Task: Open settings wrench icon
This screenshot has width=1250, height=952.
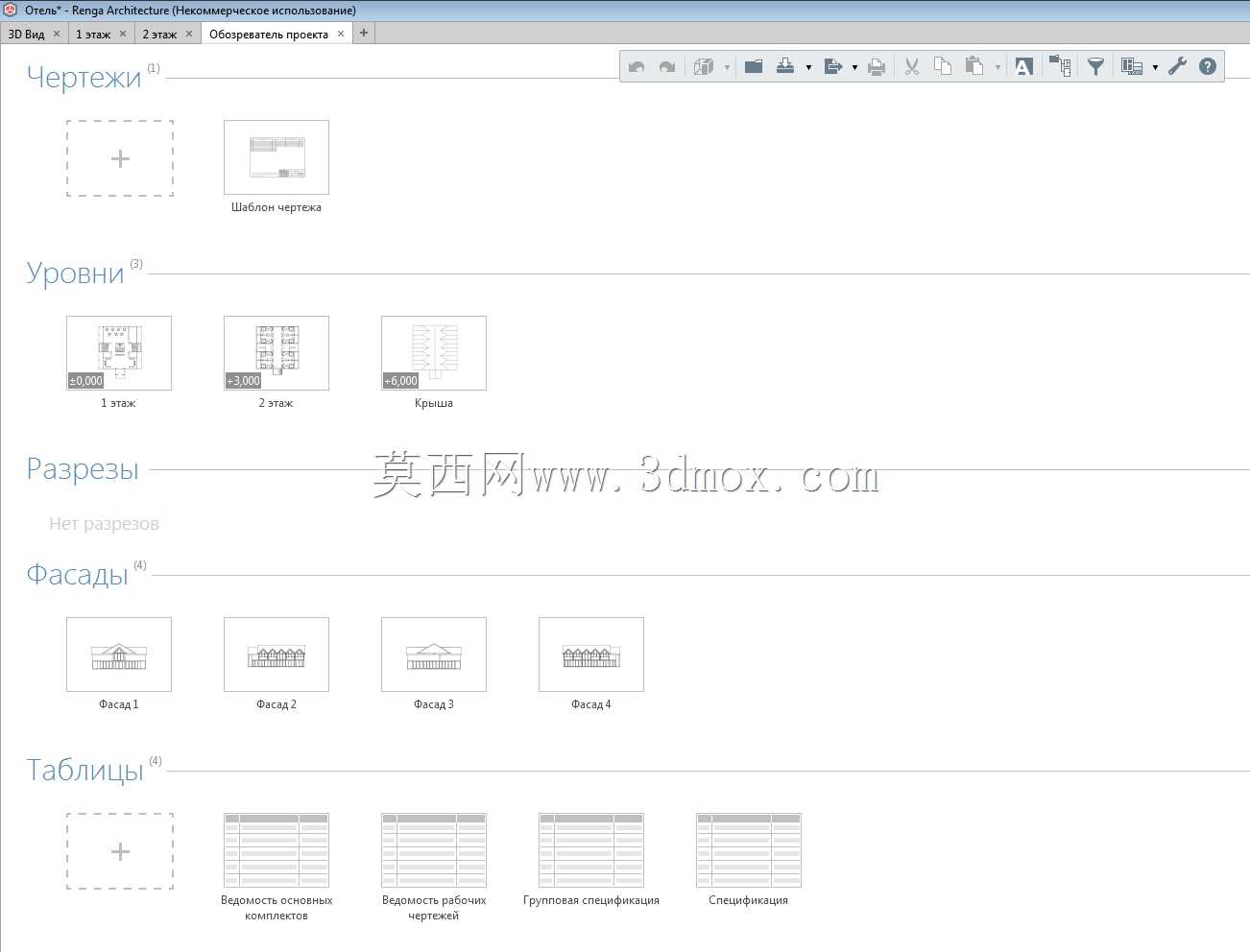Action: 1178,66
